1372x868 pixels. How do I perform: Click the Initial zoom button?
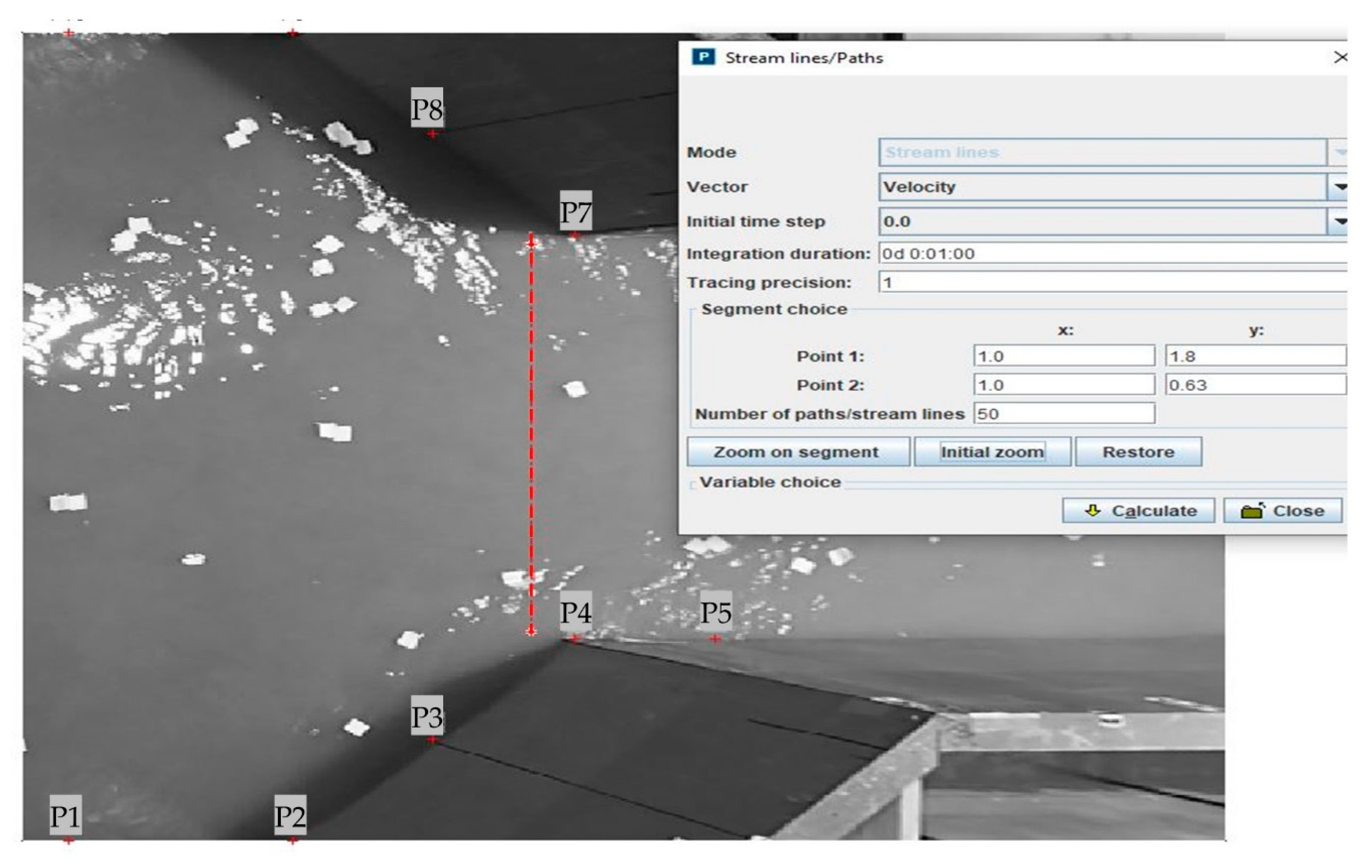tap(992, 452)
